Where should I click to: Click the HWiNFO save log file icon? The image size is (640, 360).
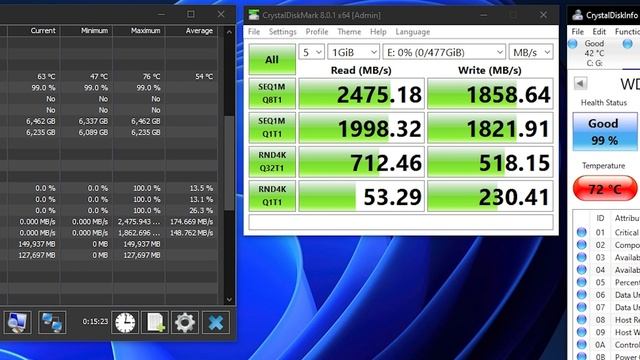155,322
